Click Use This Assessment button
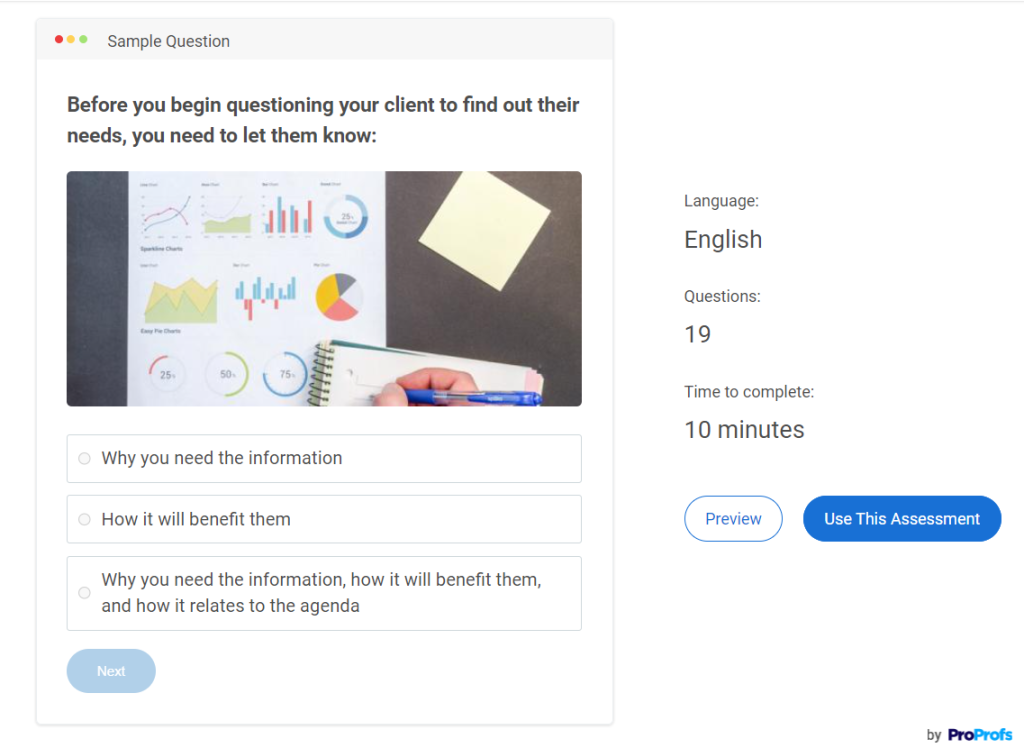Viewport: 1024px width, 748px height. click(x=901, y=519)
